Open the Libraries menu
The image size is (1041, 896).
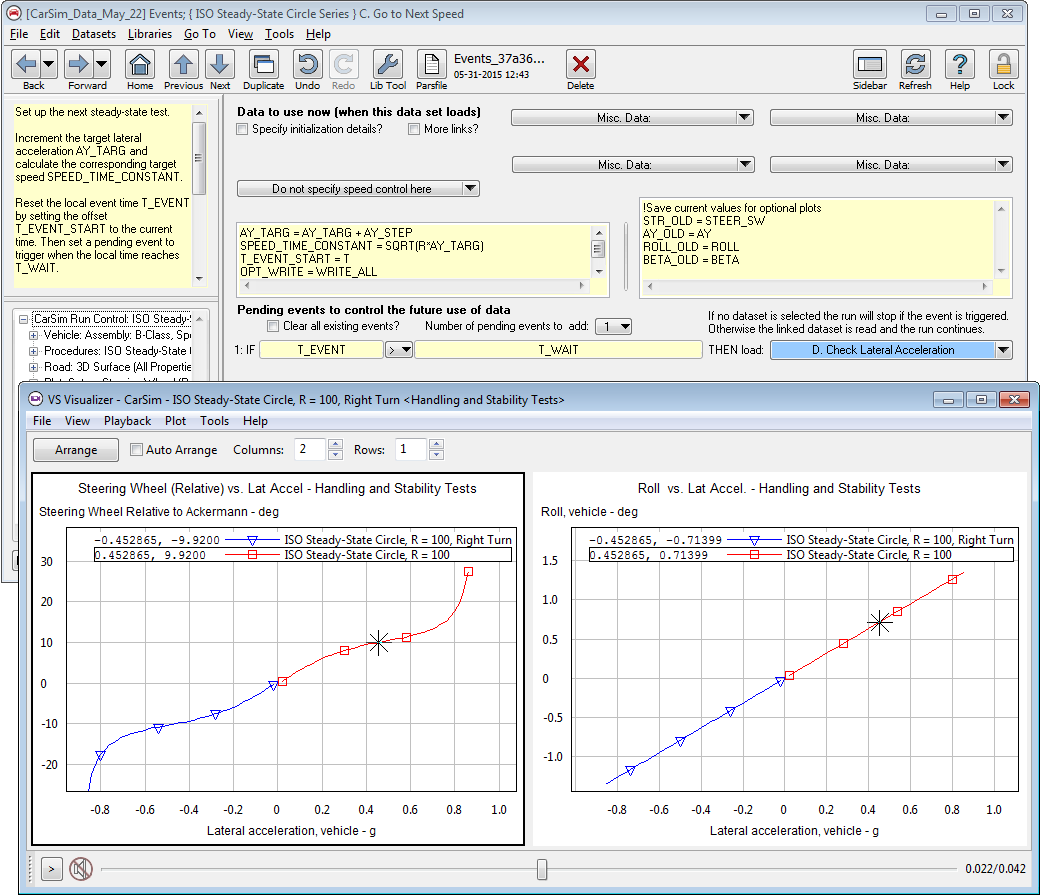pos(149,34)
